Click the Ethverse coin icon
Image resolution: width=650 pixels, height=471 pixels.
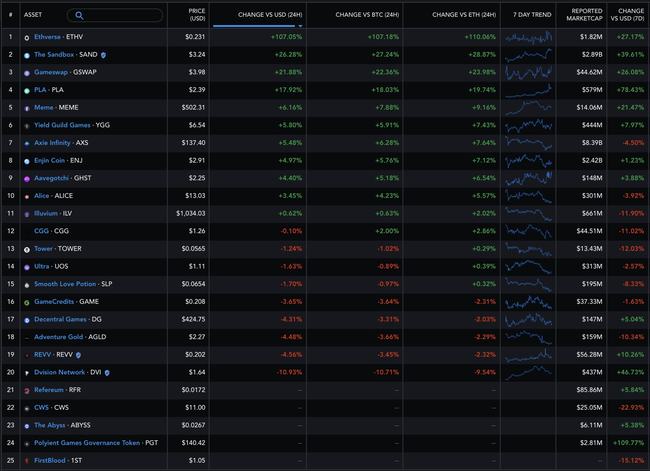click(x=27, y=38)
